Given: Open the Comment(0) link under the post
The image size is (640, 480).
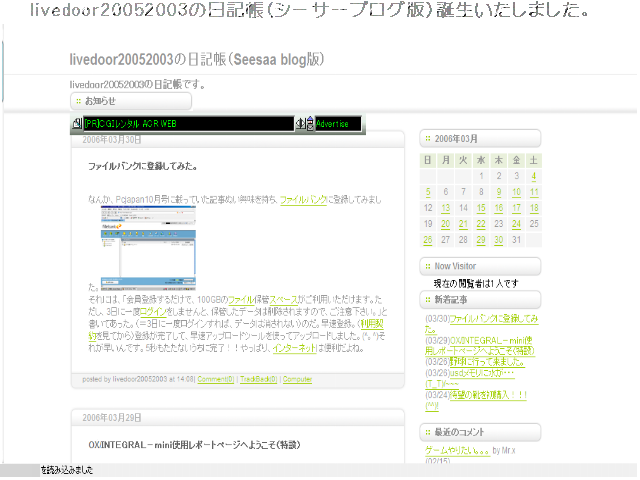Looking at the screenshot, I should pos(215,379).
